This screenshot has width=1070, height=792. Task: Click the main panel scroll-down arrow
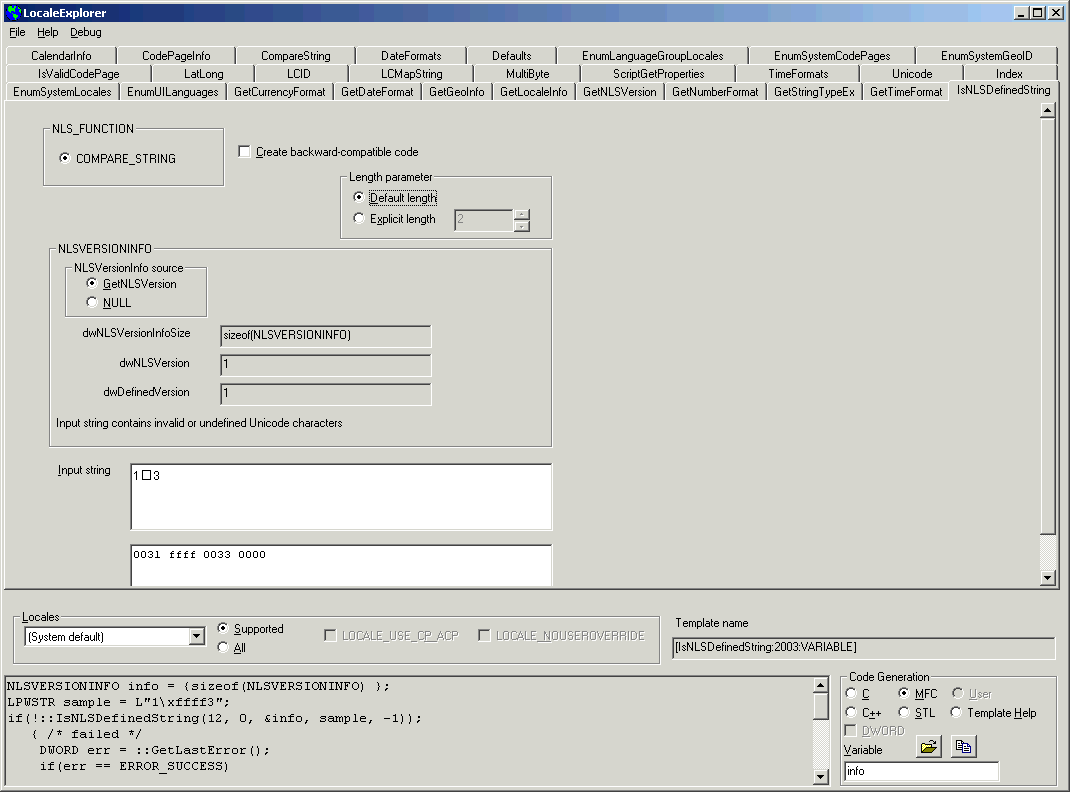pos(1047,577)
